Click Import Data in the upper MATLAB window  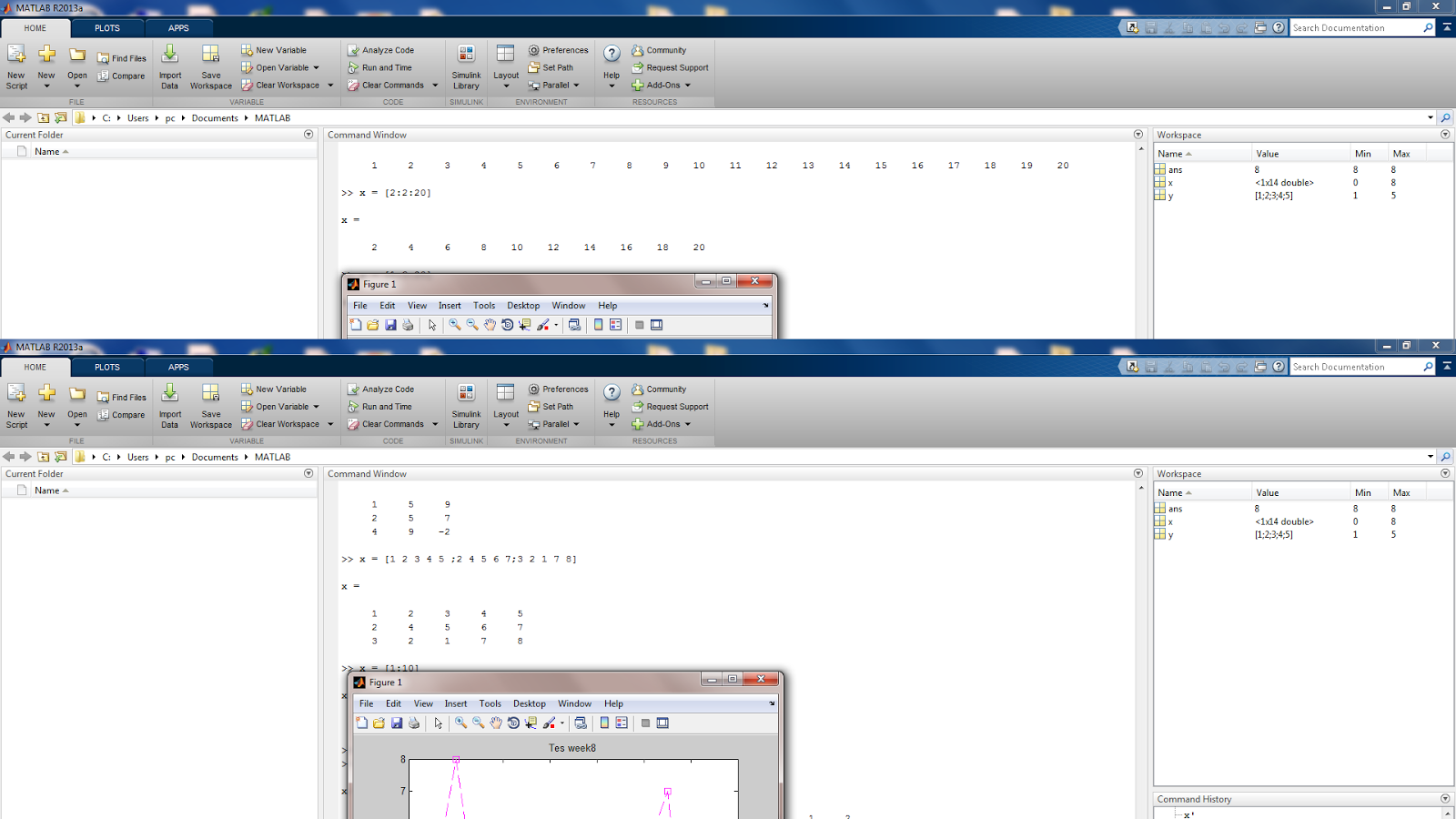pos(170,68)
